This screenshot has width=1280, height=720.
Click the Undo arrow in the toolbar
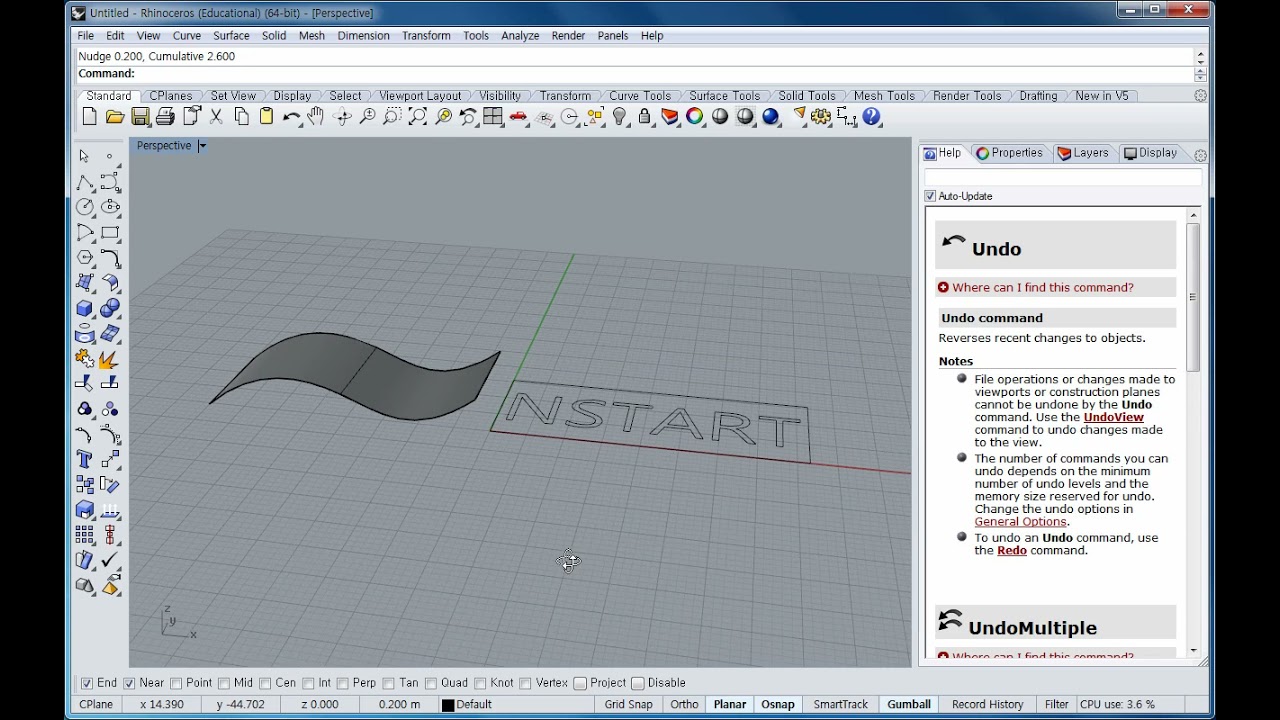click(291, 117)
